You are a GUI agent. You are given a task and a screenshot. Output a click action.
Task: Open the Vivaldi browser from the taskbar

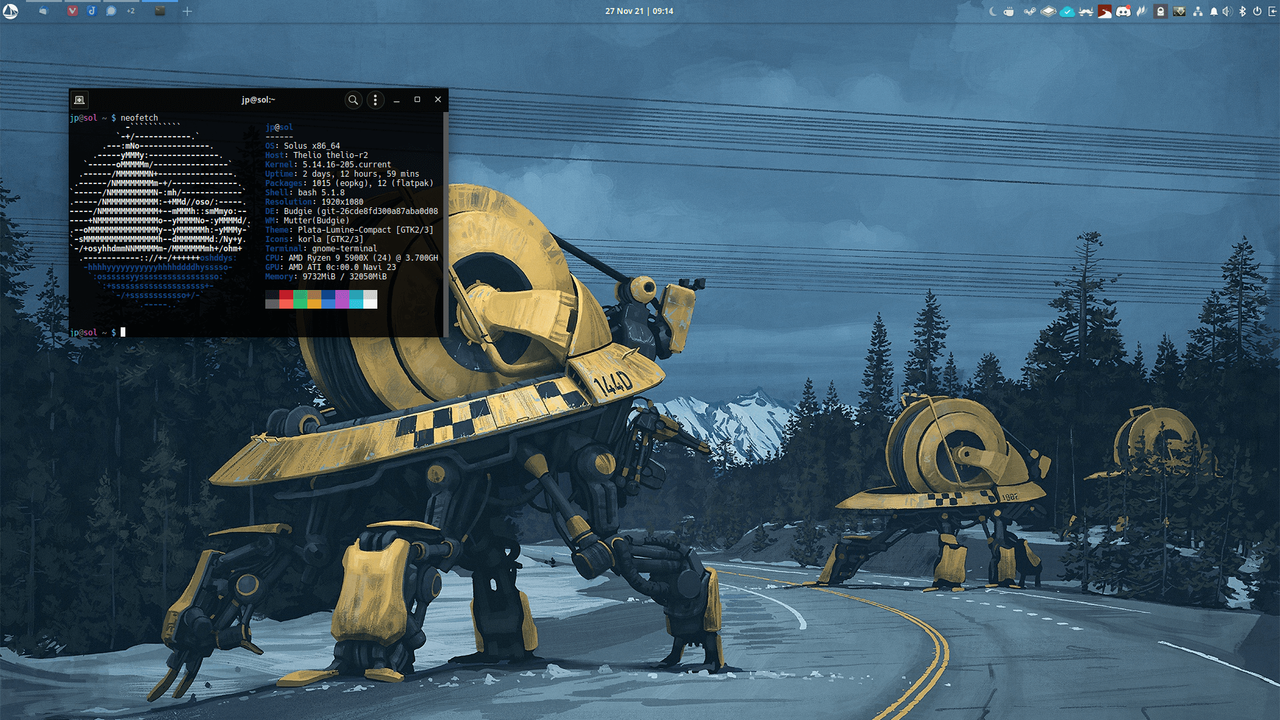pos(73,11)
